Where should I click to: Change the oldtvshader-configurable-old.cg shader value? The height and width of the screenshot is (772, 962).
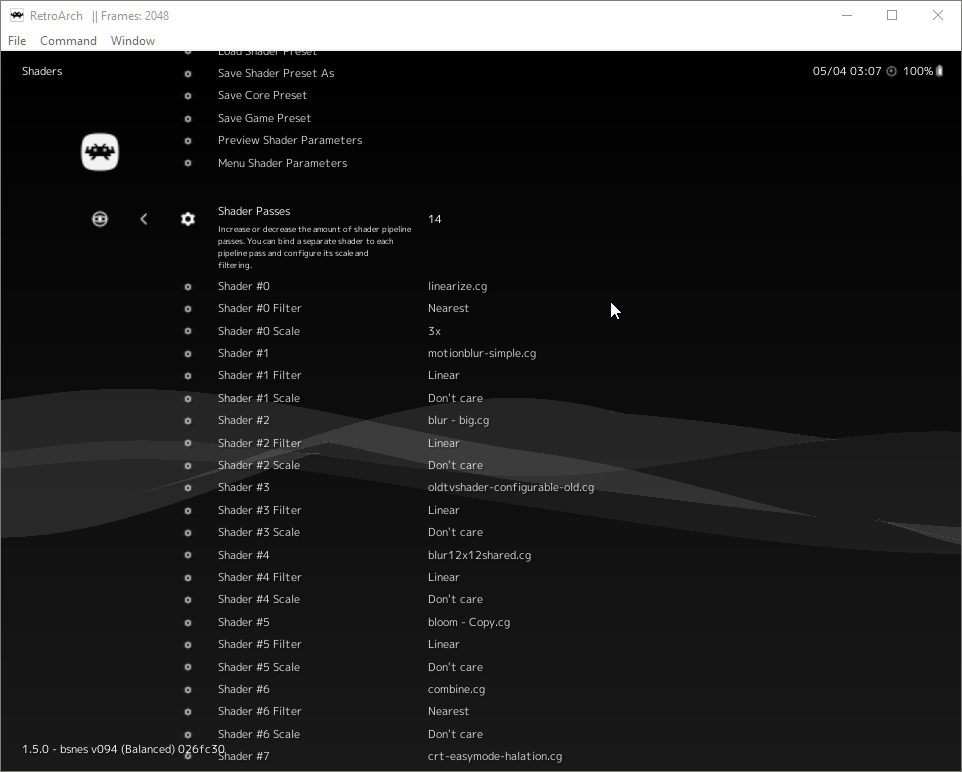pos(511,487)
